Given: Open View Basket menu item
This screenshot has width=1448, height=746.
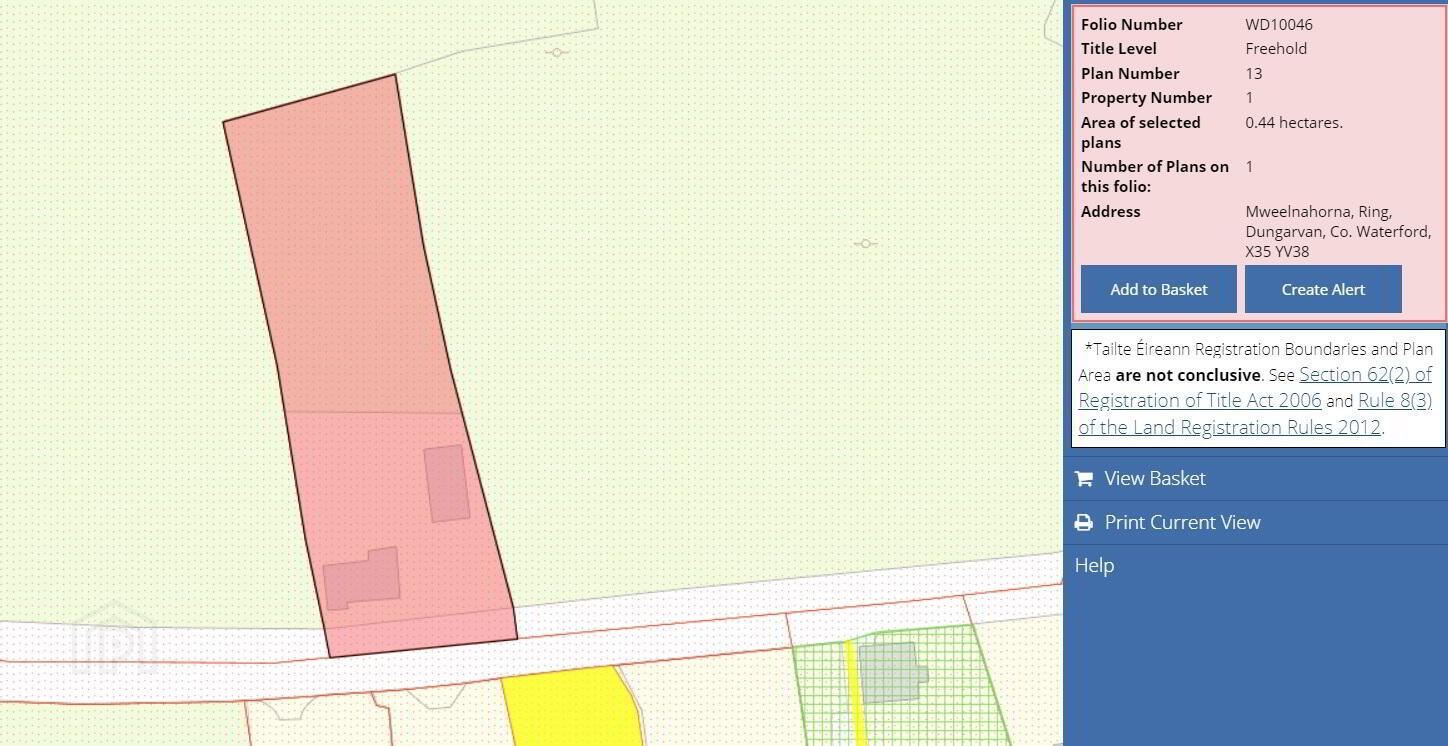Looking at the screenshot, I should point(1255,478).
